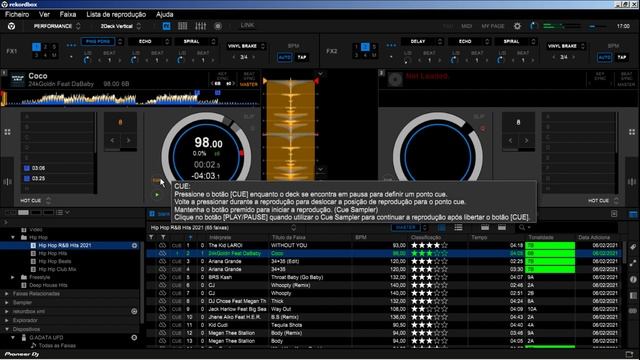This screenshot has height=360, width=640.
Task: Expand the Freestyle folder
Action: [x=13, y=277]
